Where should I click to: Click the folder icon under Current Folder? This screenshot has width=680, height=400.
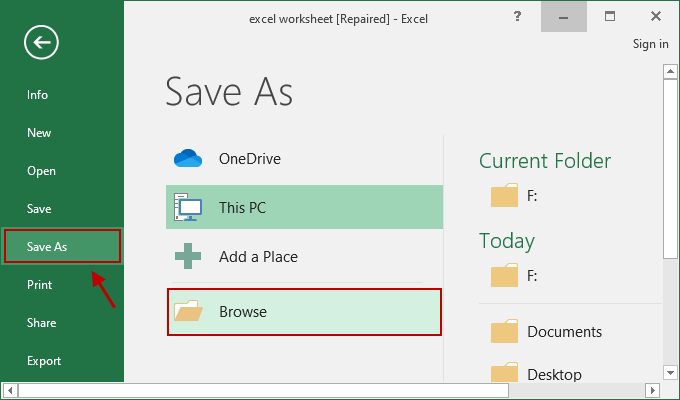504,195
